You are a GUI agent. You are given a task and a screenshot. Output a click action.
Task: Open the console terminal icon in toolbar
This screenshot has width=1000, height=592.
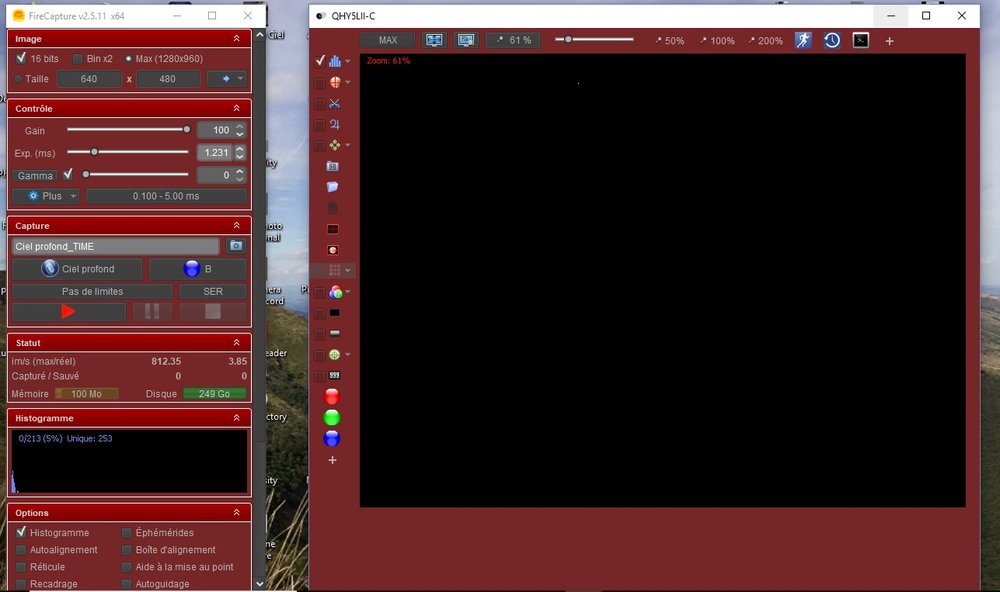(860, 40)
